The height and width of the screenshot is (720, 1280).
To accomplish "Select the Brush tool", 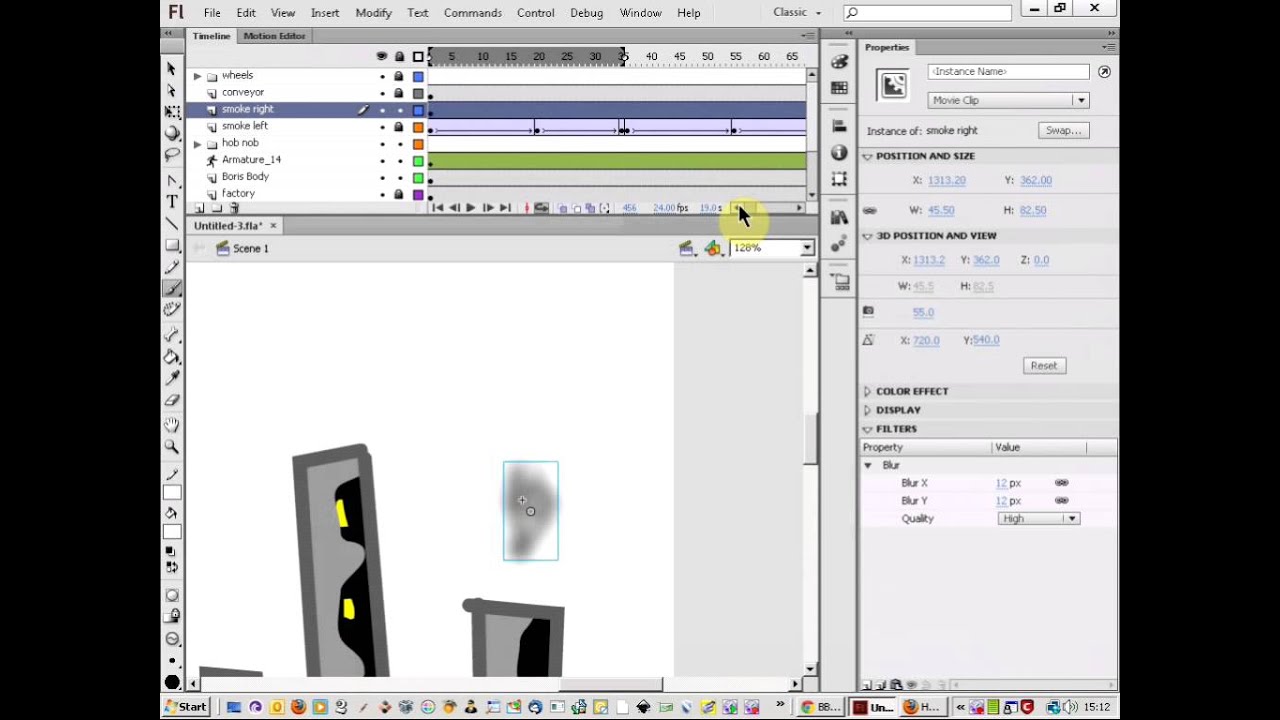I will 172,288.
